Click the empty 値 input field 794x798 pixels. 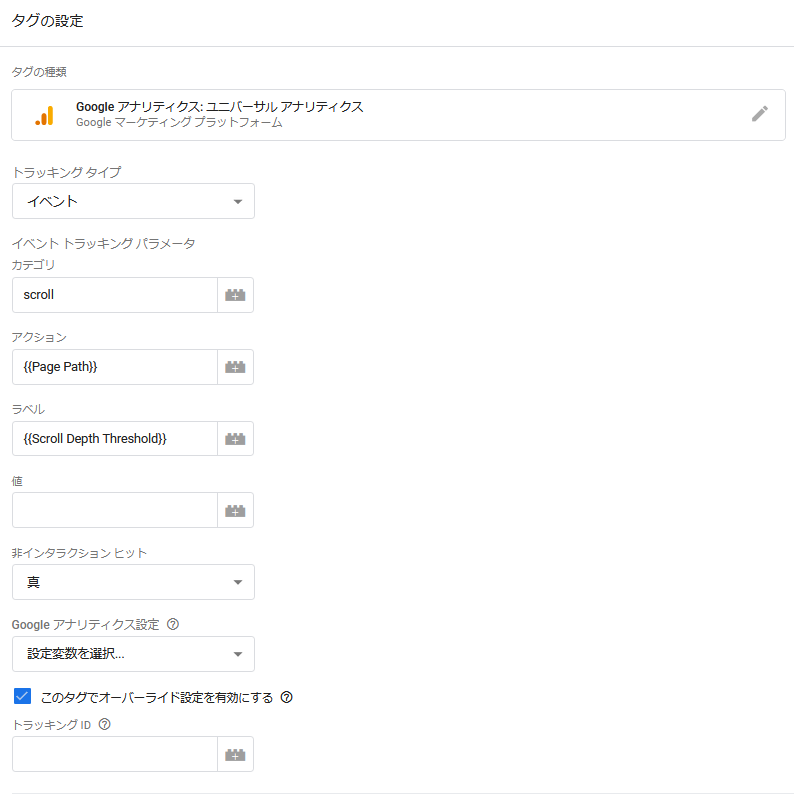pyautogui.click(x=115, y=510)
